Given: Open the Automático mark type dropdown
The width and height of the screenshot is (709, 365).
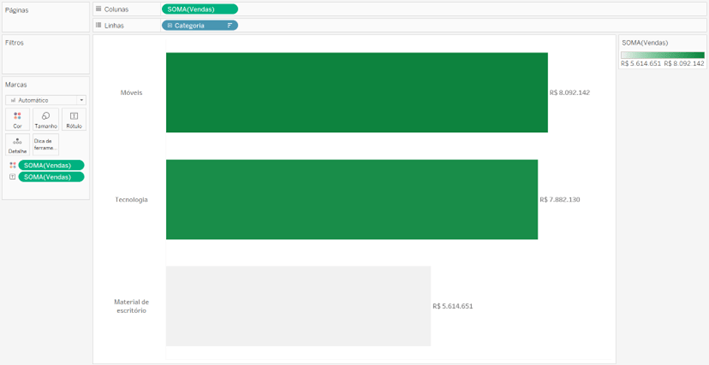Looking at the screenshot, I should point(46,100).
